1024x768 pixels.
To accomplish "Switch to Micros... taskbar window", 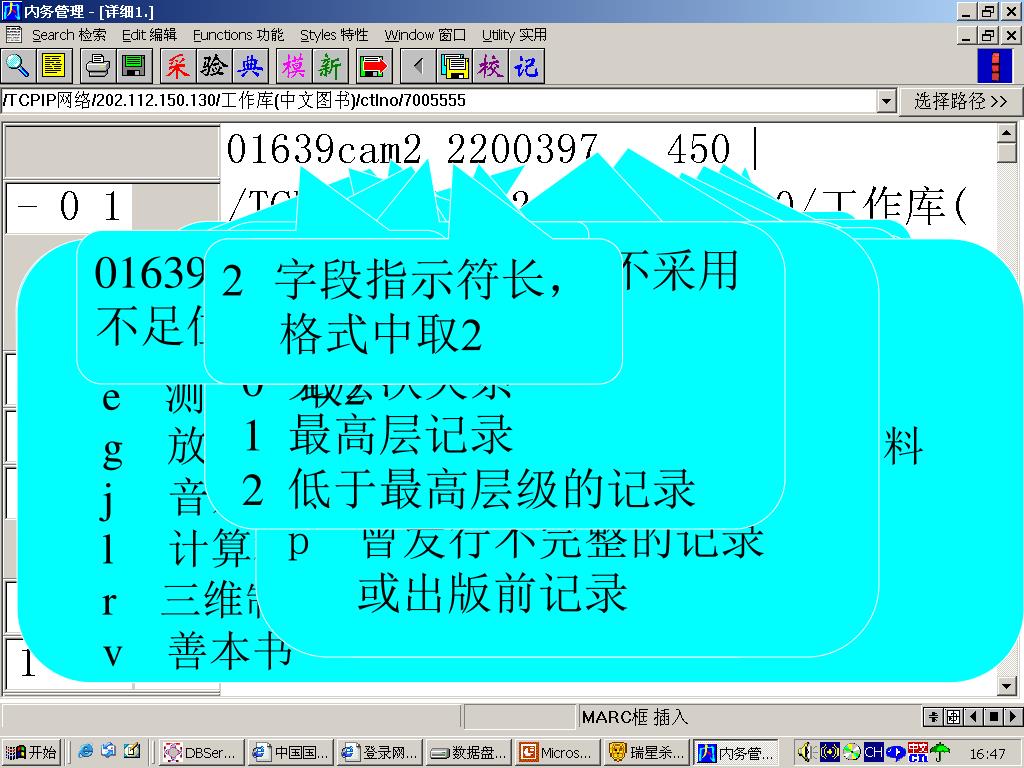I will coord(557,752).
